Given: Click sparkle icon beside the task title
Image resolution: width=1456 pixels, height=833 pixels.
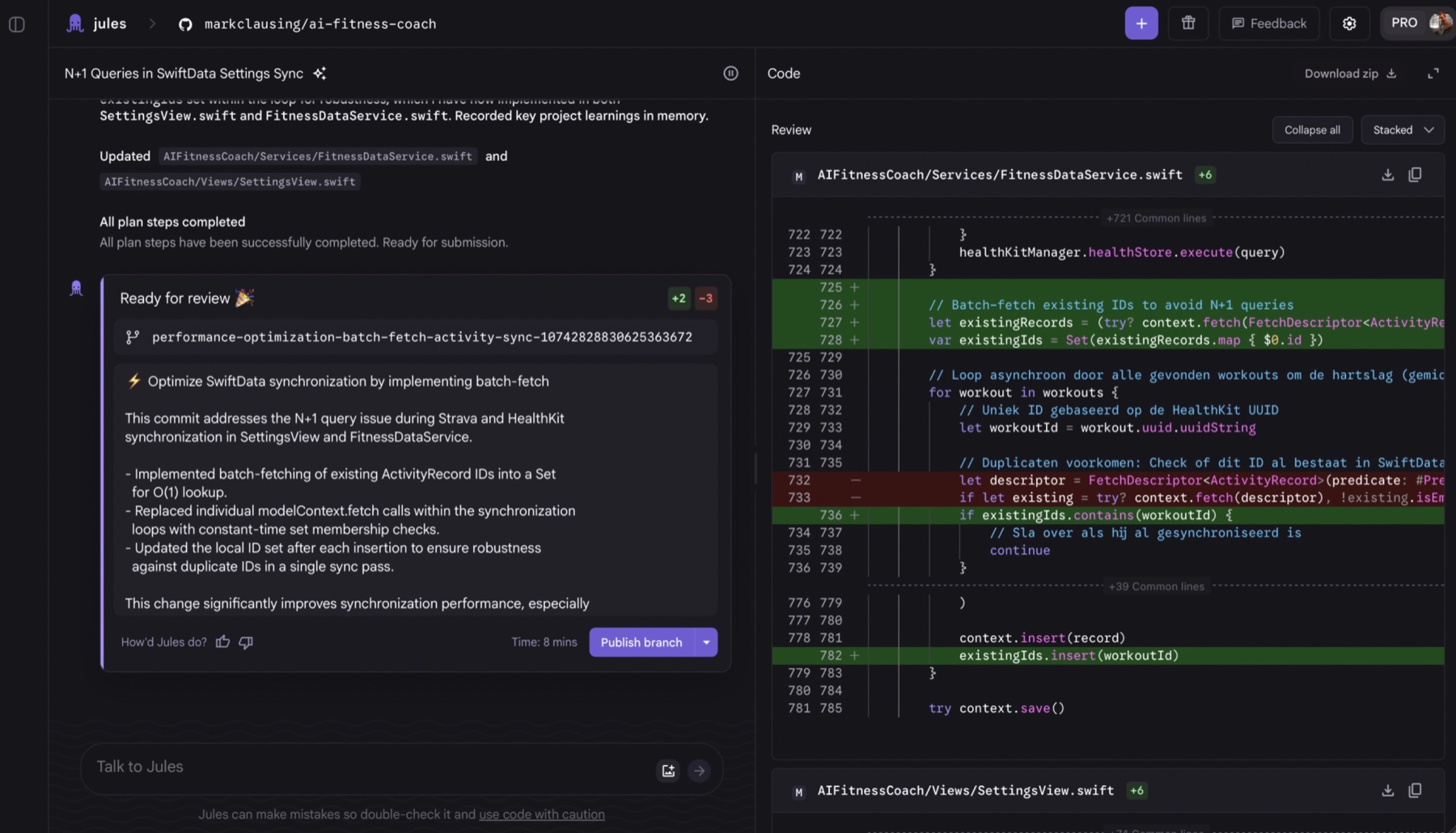Looking at the screenshot, I should coord(320,74).
